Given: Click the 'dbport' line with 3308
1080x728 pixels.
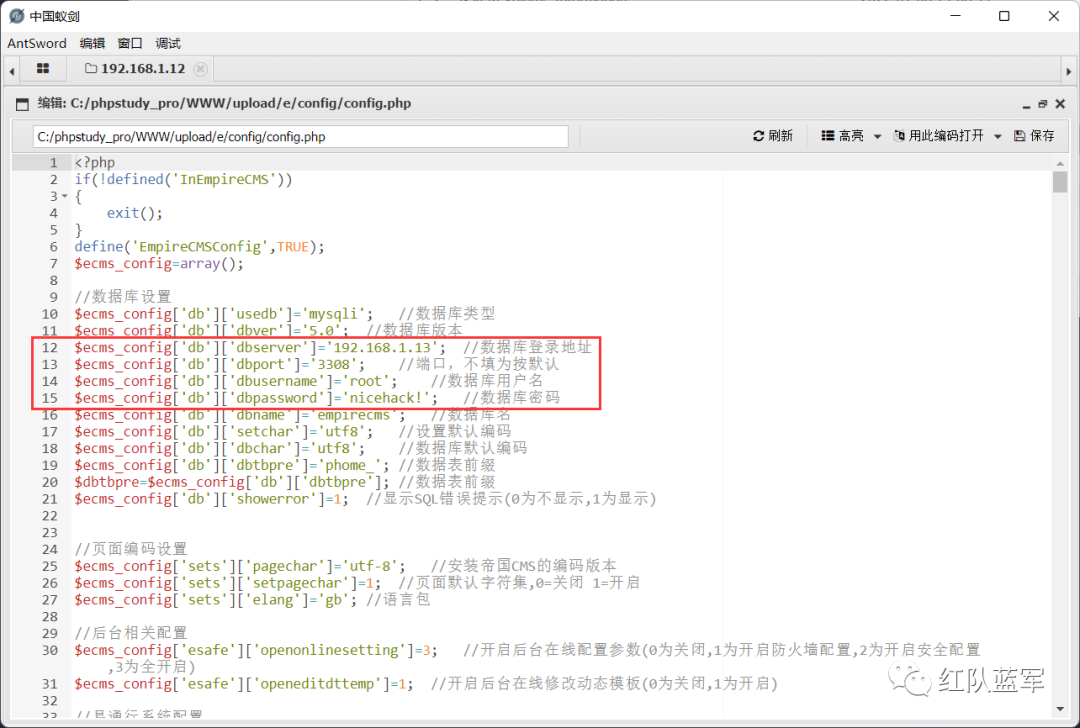Looking at the screenshot, I should coord(317,364).
